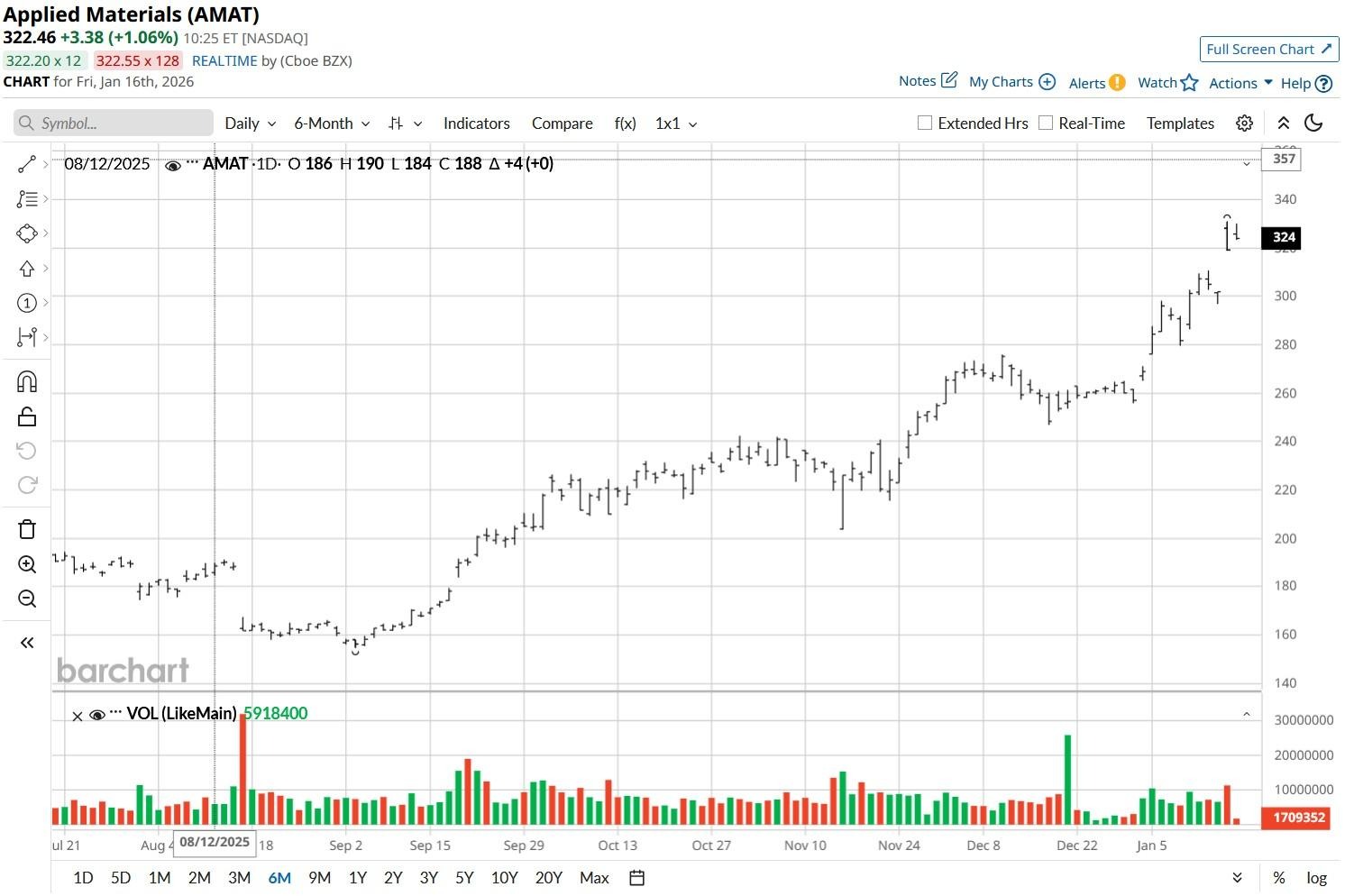Open the calendar date range picker
Screen dimensions: 1345x896
pos(636,878)
